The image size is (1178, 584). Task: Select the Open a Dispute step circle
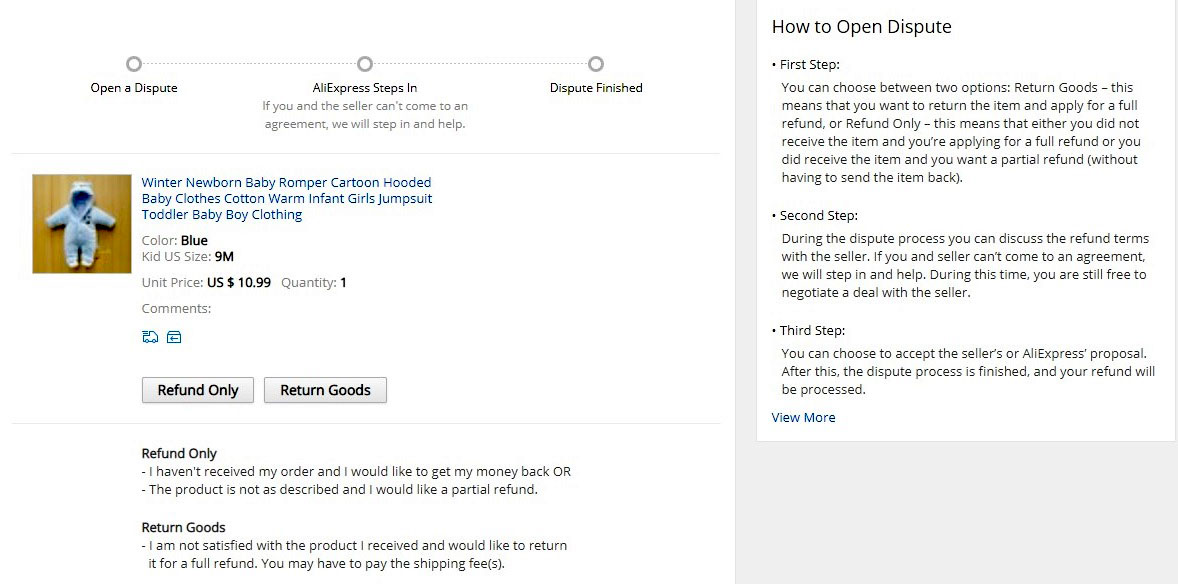134,64
